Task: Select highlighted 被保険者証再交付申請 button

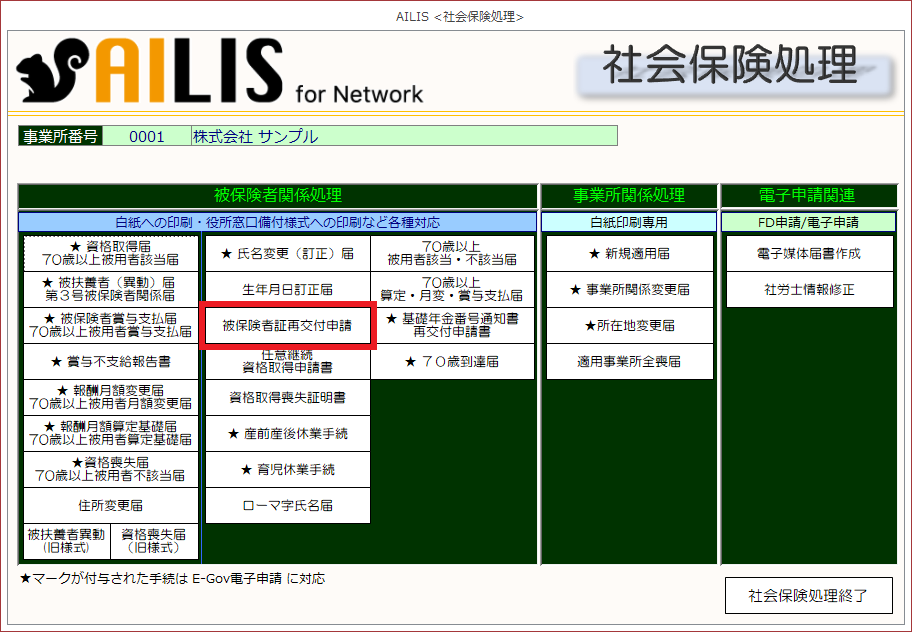Action: click(x=288, y=326)
